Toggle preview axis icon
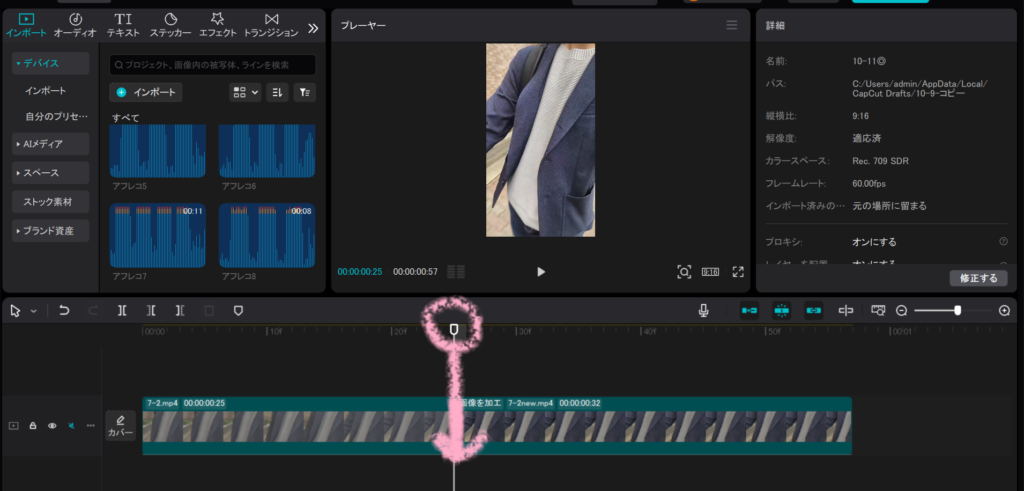 click(x=846, y=311)
